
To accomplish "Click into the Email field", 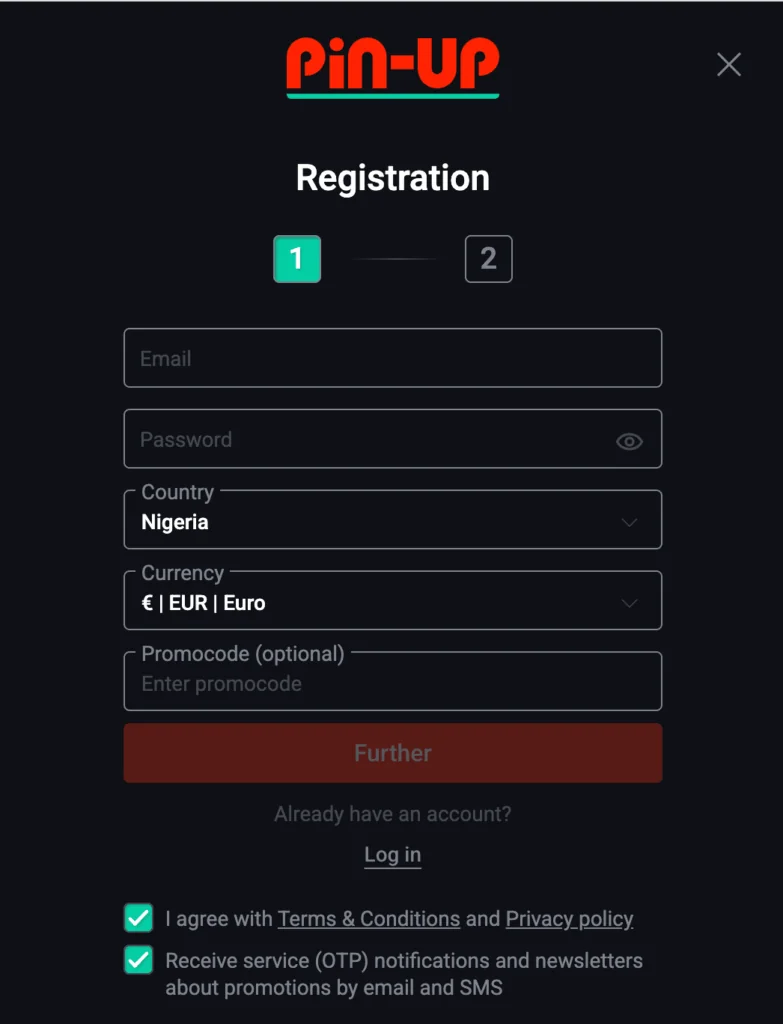I will (x=392, y=358).
